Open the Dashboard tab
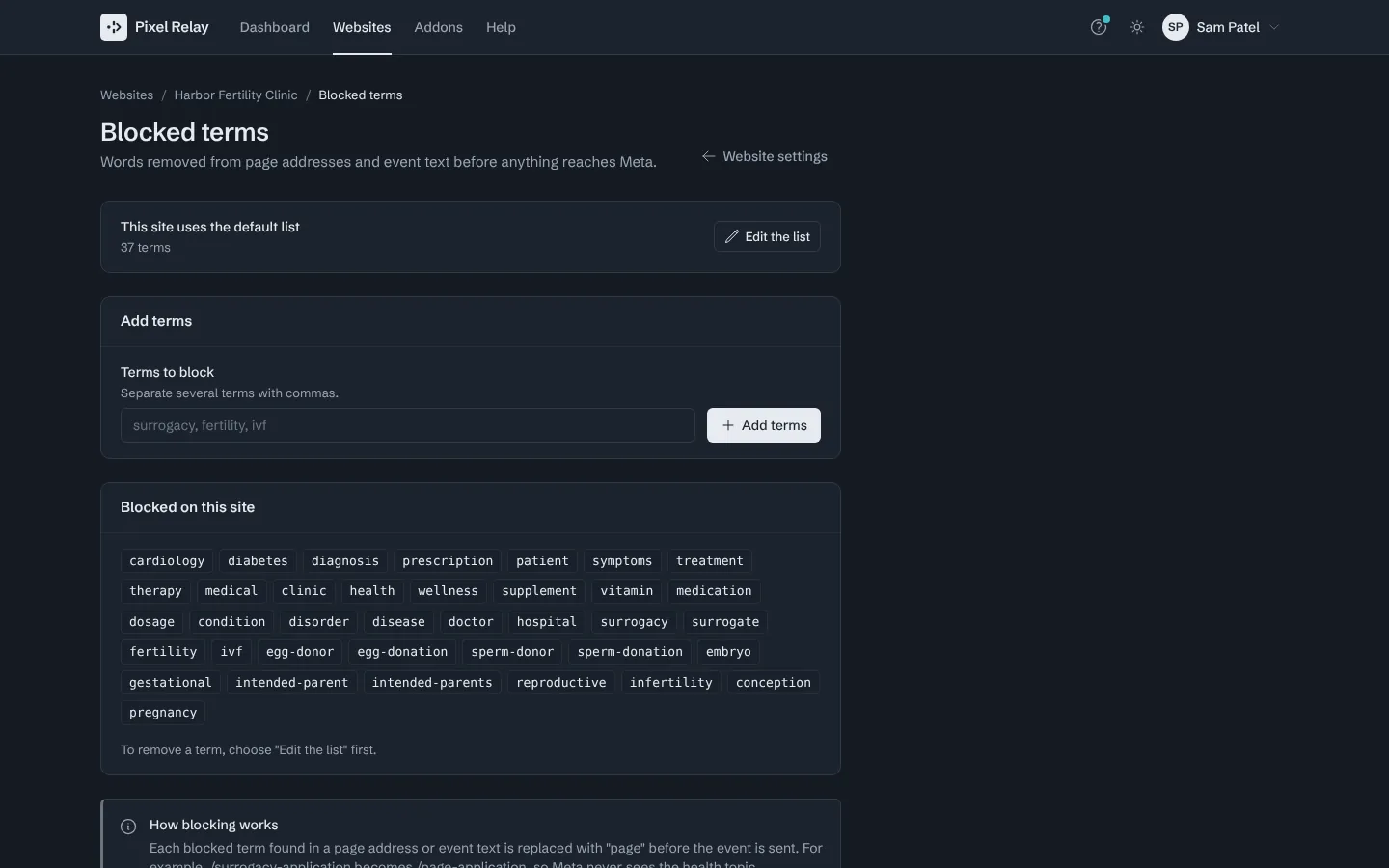The width and height of the screenshot is (1389, 868). [x=275, y=27]
